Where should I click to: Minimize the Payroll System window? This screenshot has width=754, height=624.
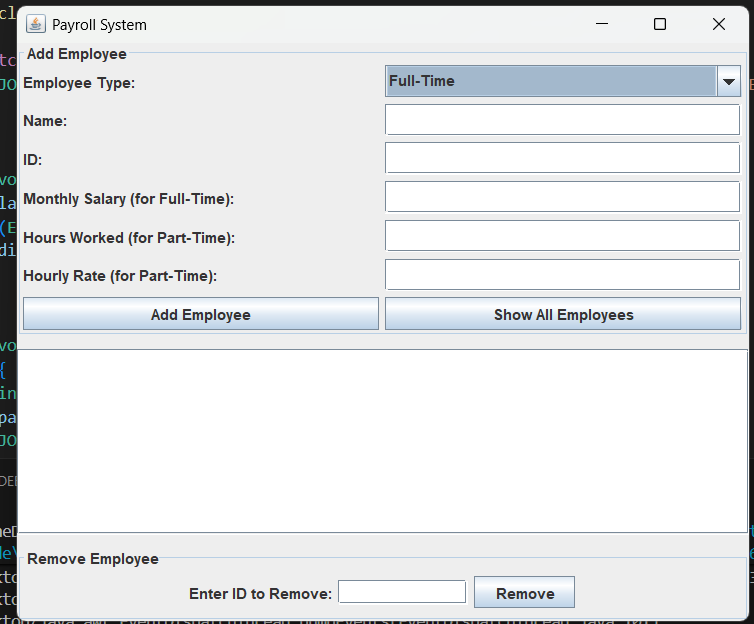[x=602, y=24]
